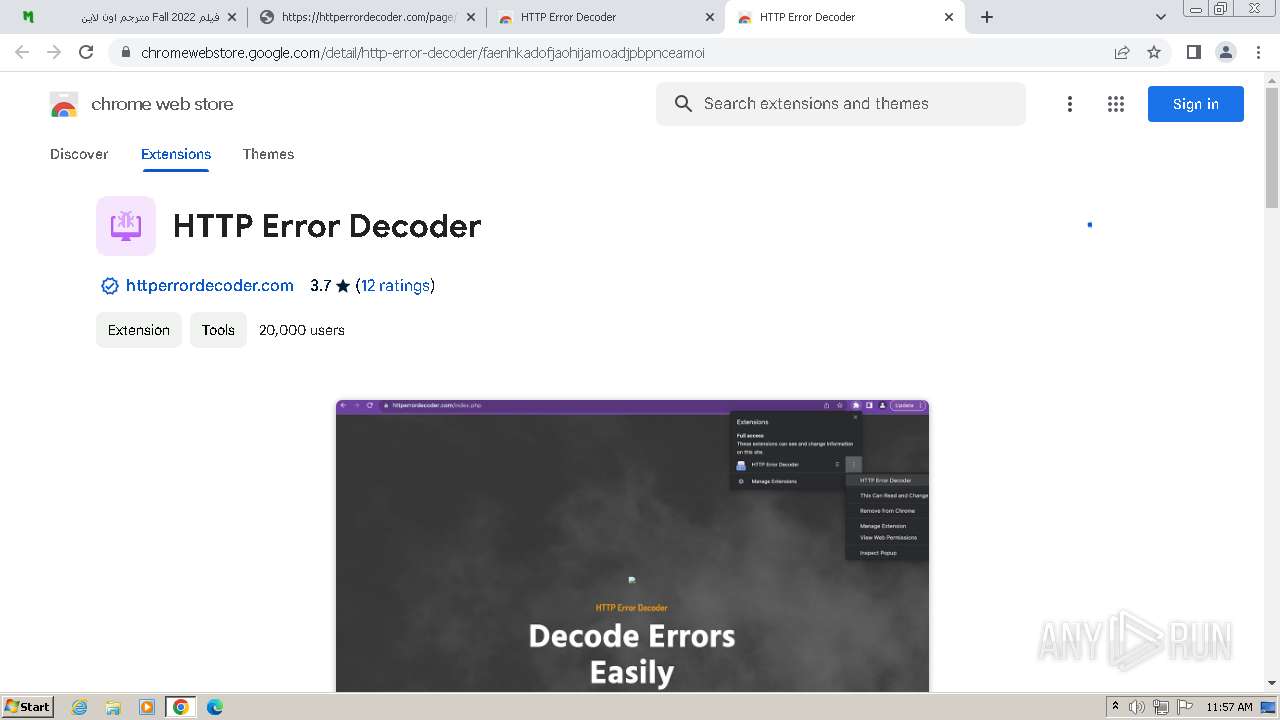The image size is (1280, 720).
Task: Click the Sign in button
Action: click(x=1195, y=104)
